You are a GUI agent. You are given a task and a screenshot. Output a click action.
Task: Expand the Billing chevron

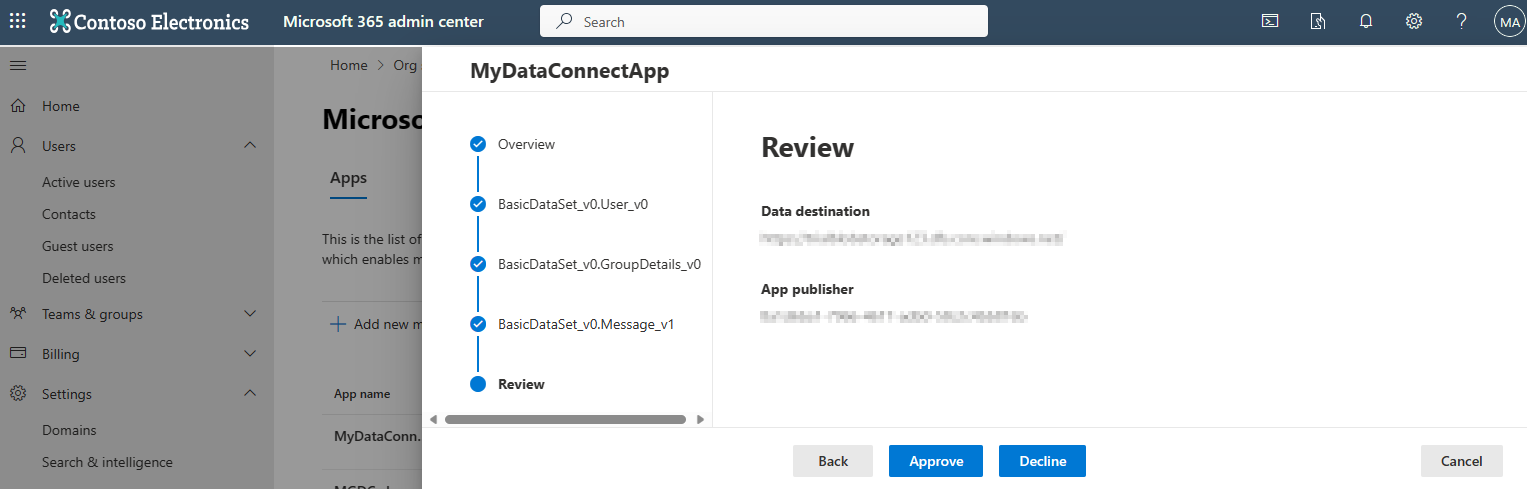(x=250, y=354)
